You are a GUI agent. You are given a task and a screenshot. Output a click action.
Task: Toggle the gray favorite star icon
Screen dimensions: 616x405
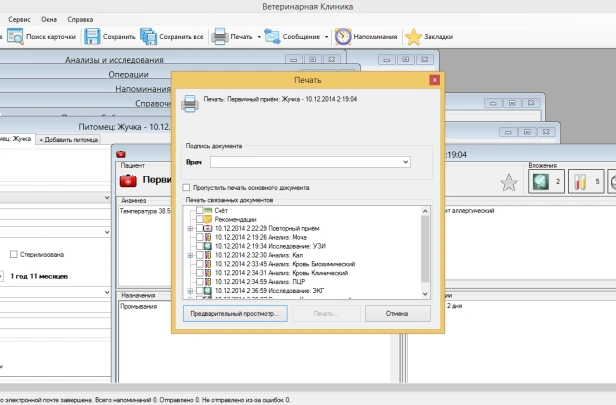tap(509, 183)
